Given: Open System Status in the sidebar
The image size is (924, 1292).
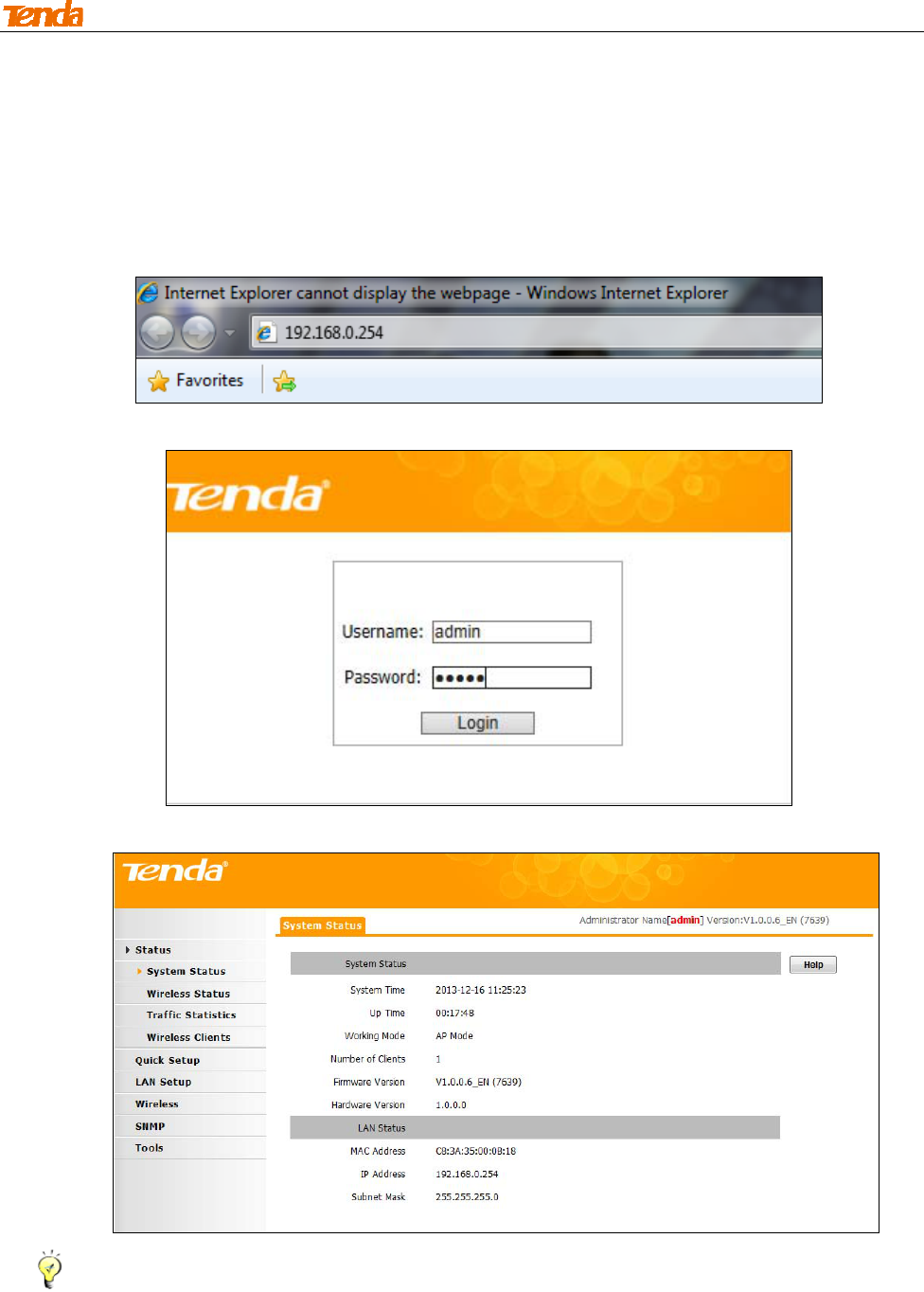Looking at the screenshot, I should (x=187, y=971).
